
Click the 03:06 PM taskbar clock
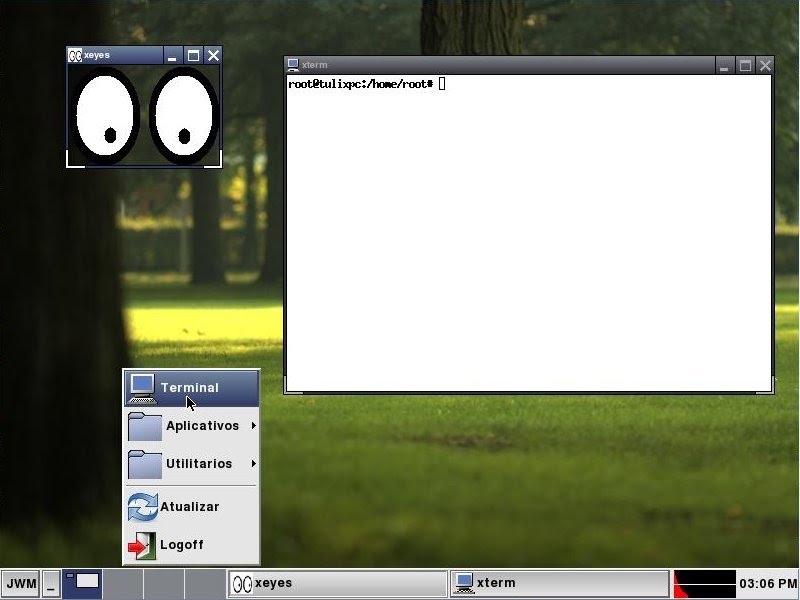[x=768, y=583]
